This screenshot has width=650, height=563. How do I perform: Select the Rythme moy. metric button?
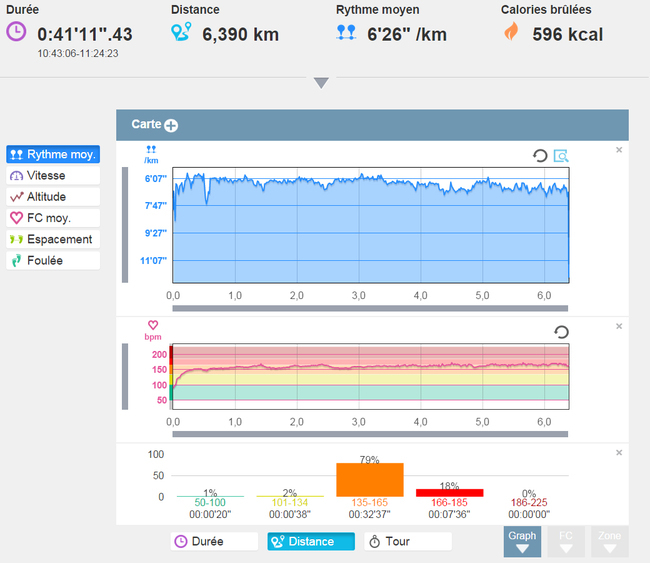[53, 154]
